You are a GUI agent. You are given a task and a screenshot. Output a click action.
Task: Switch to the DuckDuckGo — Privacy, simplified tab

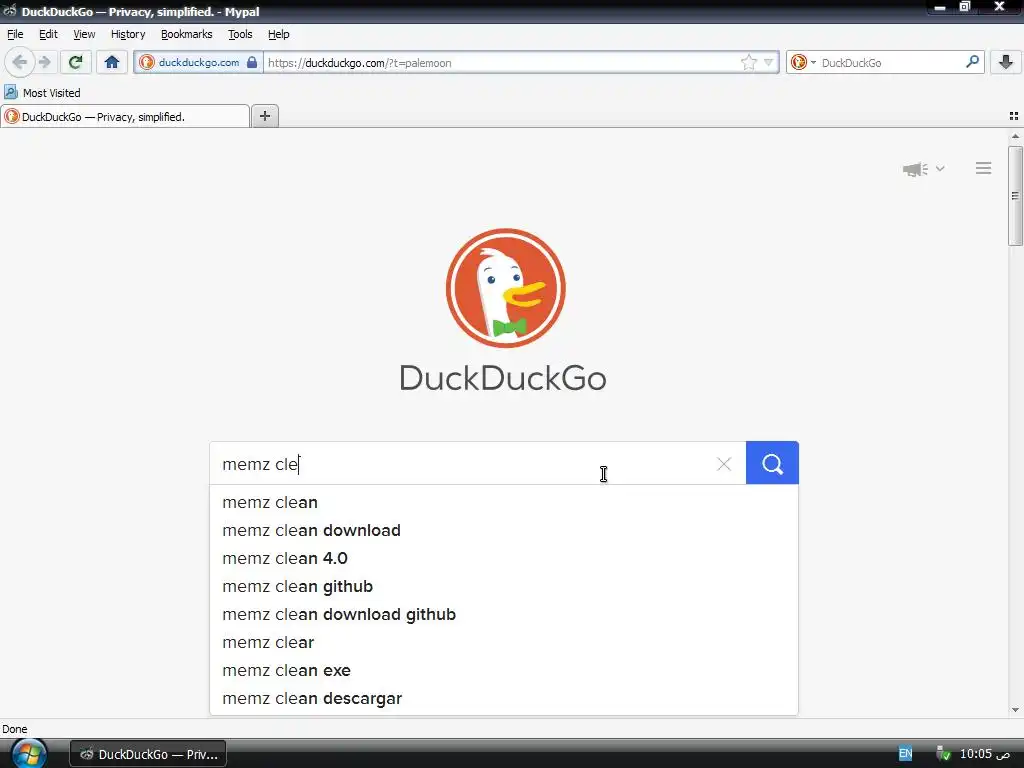point(125,117)
